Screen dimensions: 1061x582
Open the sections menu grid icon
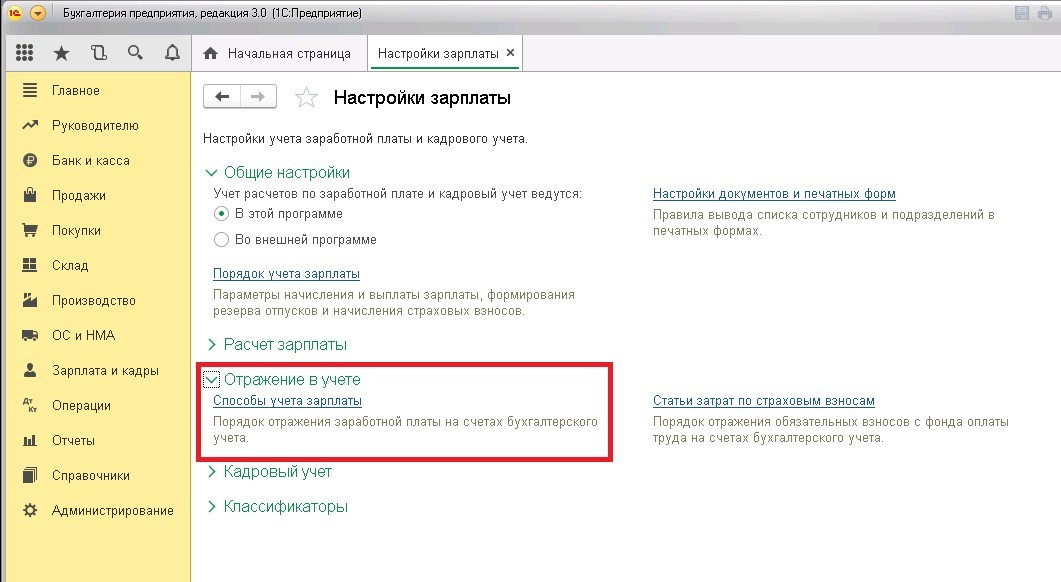pos(24,53)
